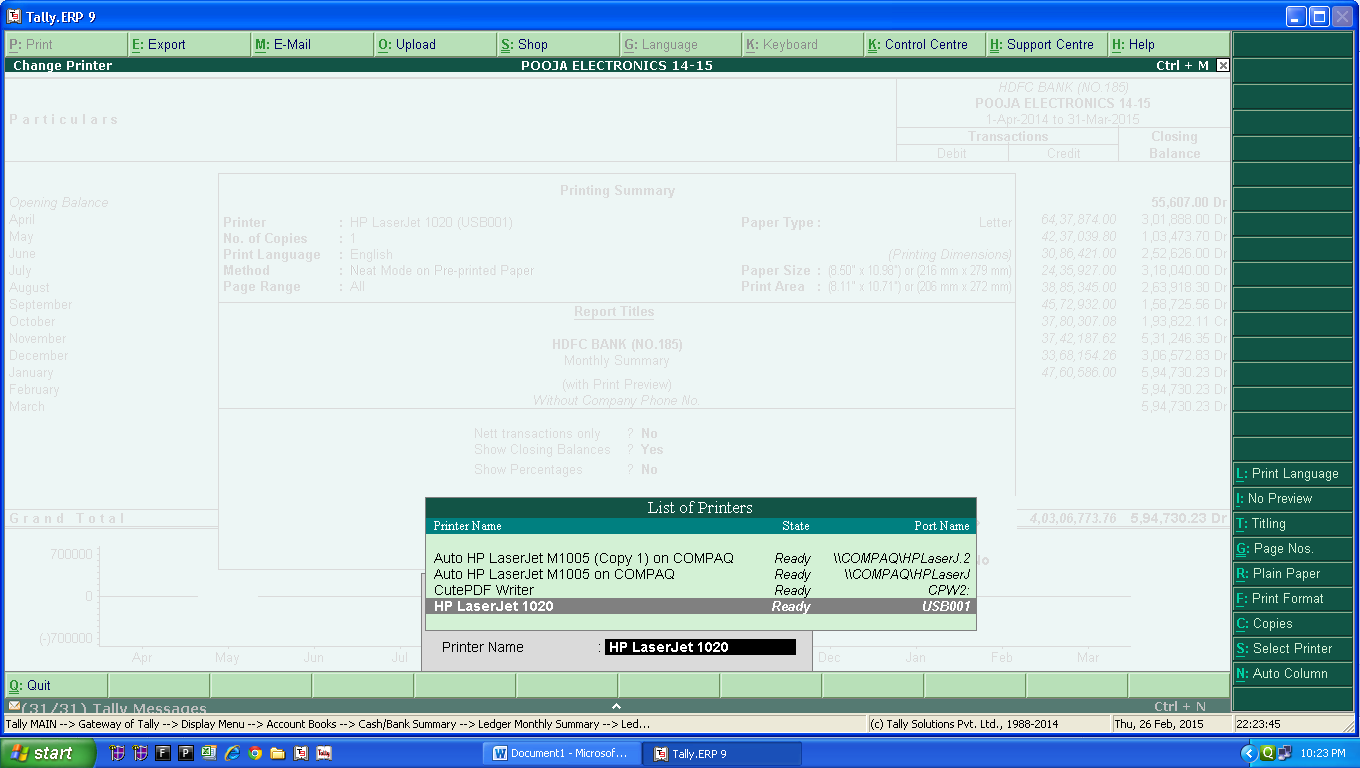
Task: Launch Google Chrome from quick launch
Action: [255, 753]
